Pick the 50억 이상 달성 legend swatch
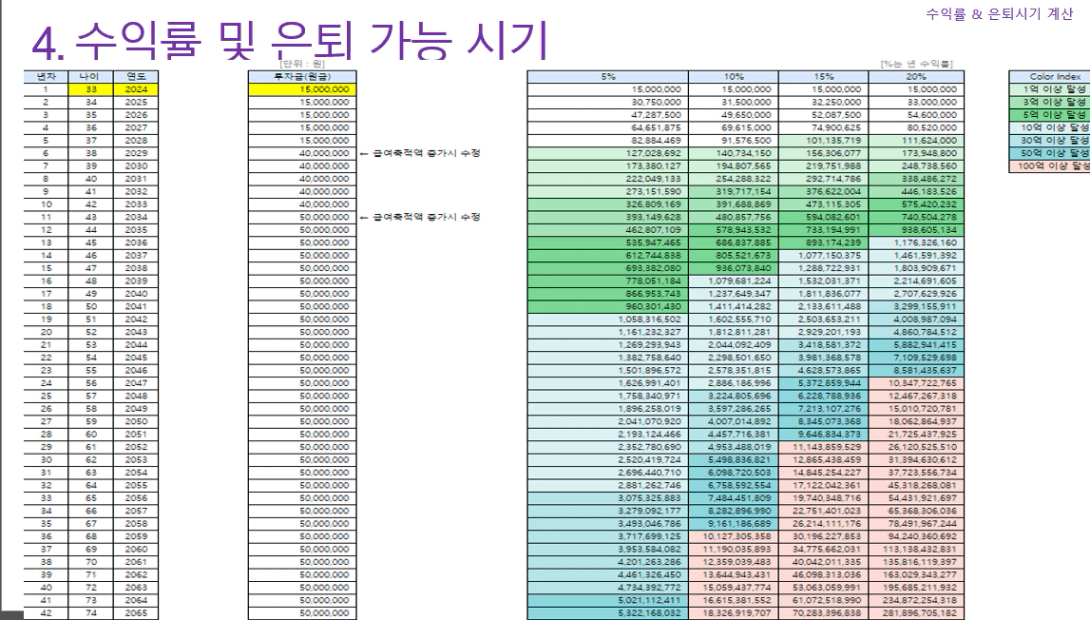The image size is (1090, 620). [x=1049, y=153]
